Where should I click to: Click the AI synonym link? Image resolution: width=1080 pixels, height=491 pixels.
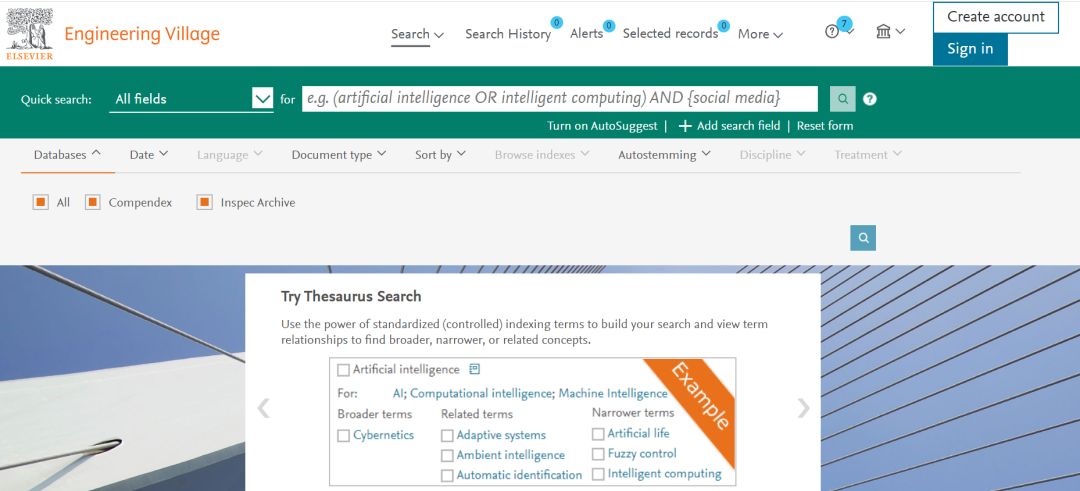point(397,394)
